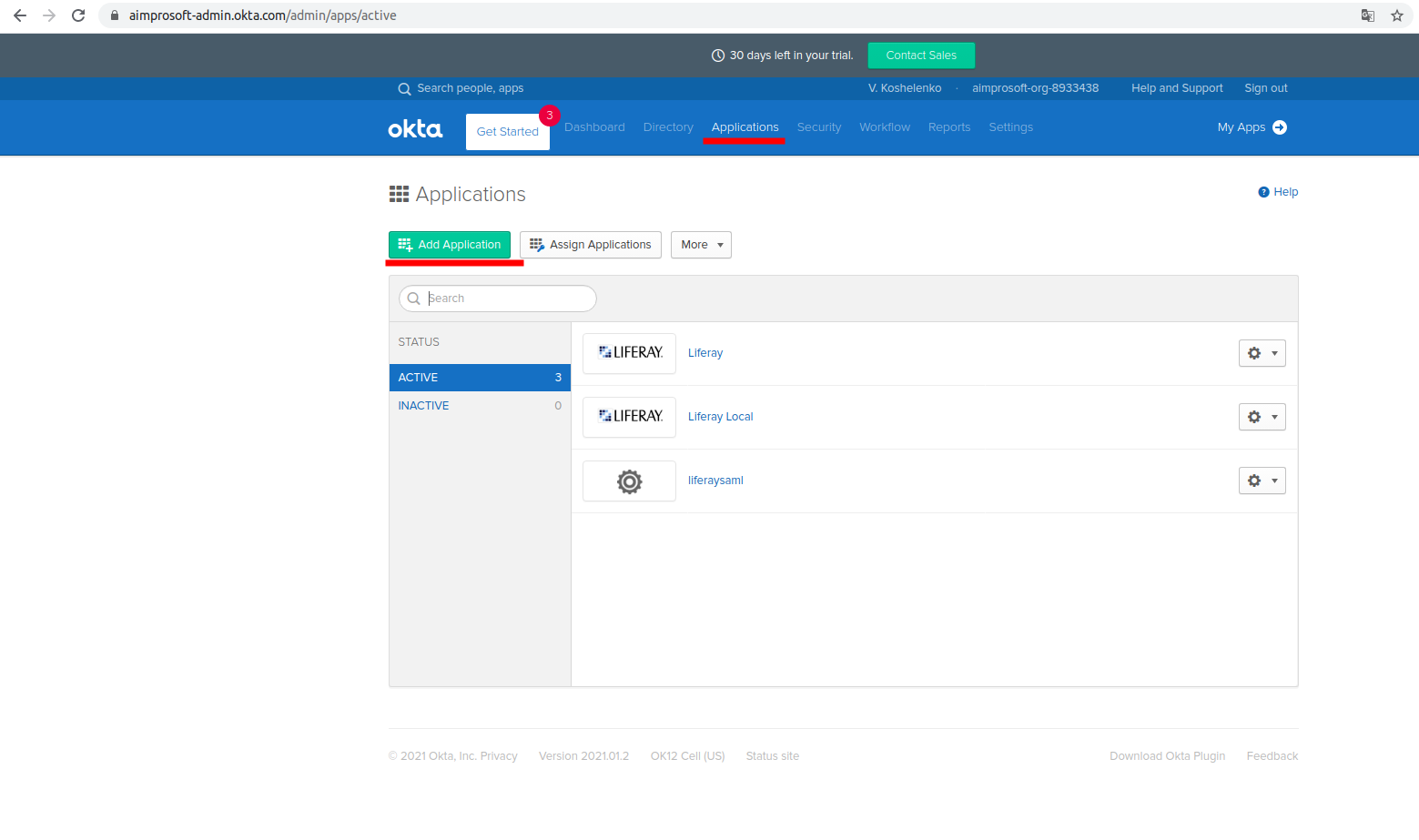Screen dimensions: 1419x840
Task: Click the browser forward arrow
Action: click(49, 15)
